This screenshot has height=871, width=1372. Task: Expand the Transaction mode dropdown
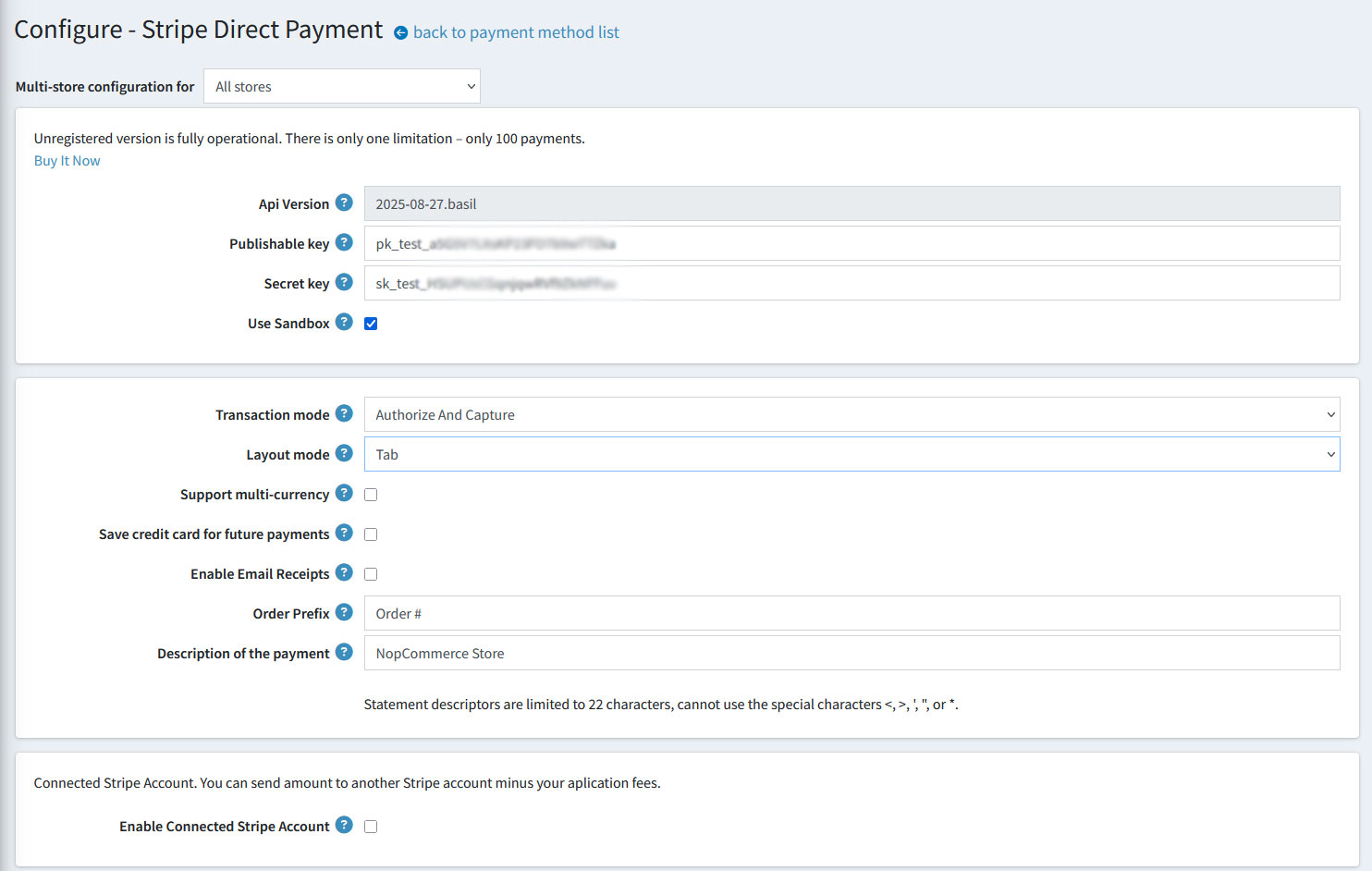(851, 415)
